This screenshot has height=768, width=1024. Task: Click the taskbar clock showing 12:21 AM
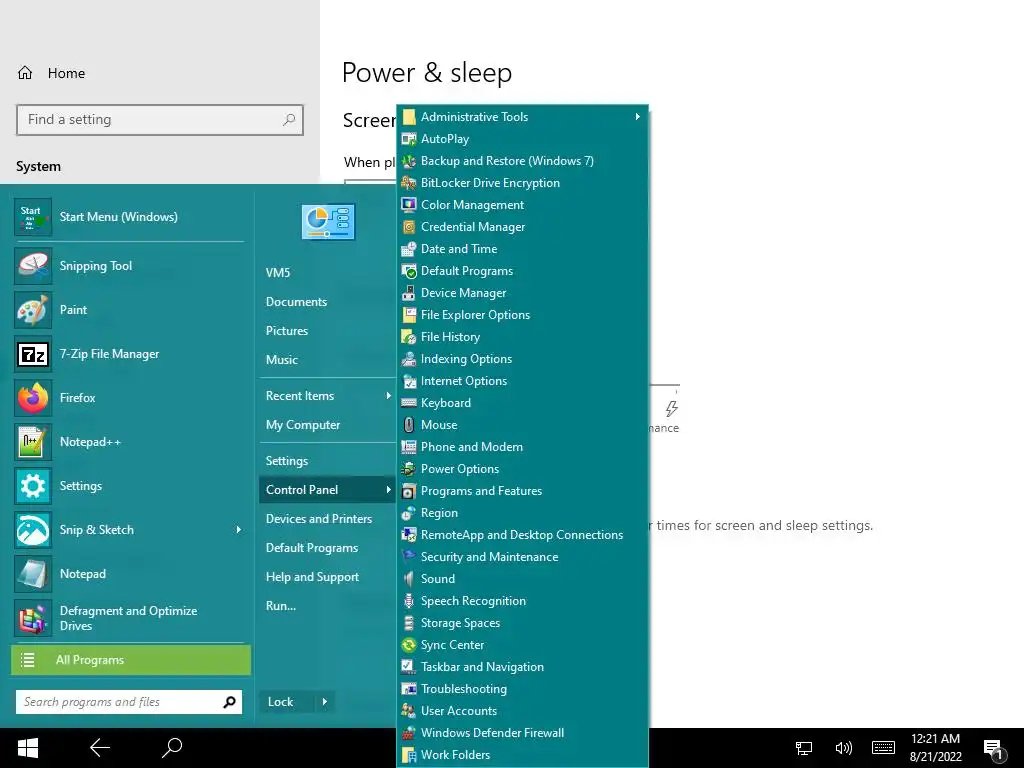(935, 748)
